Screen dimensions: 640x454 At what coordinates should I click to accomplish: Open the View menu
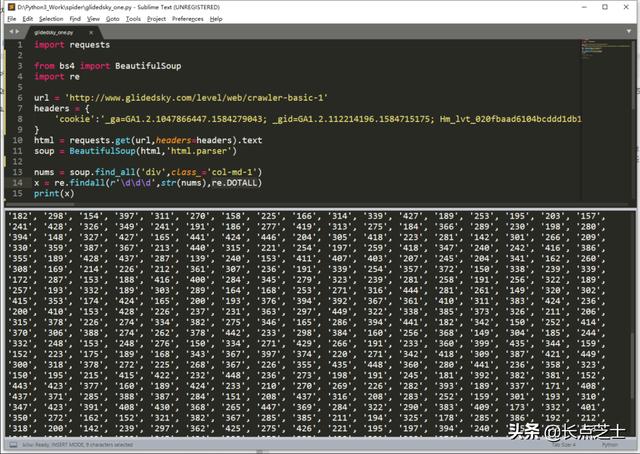(x=93, y=19)
